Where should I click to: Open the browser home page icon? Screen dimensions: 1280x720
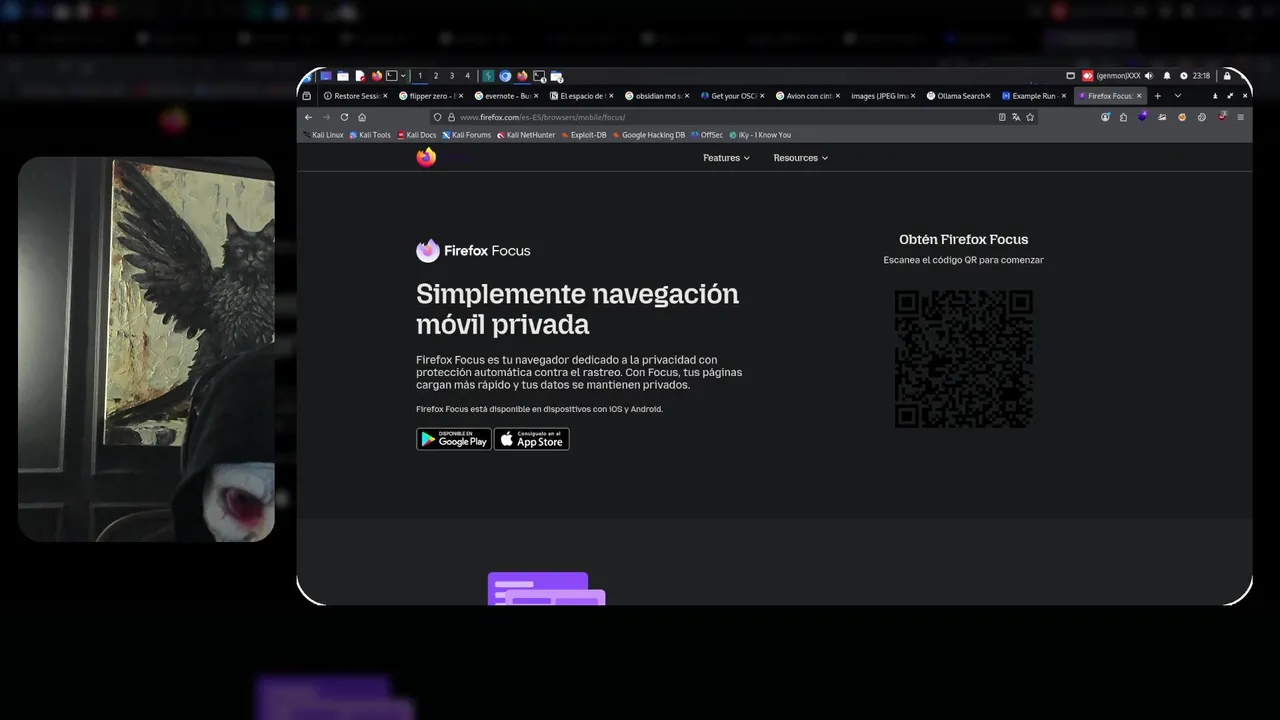click(x=362, y=117)
